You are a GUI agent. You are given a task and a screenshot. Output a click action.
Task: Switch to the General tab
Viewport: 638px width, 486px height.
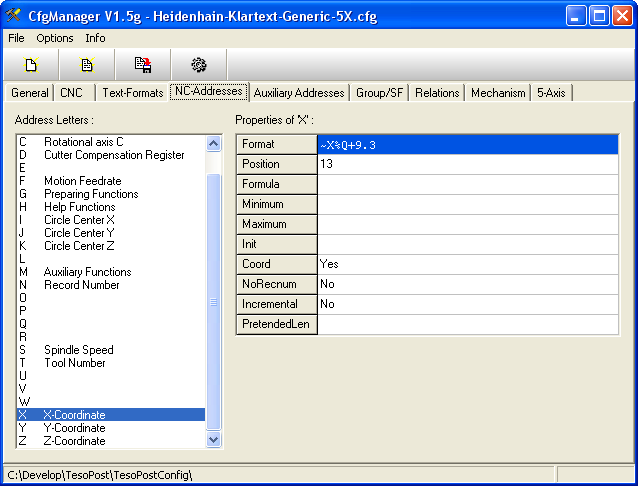30,93
